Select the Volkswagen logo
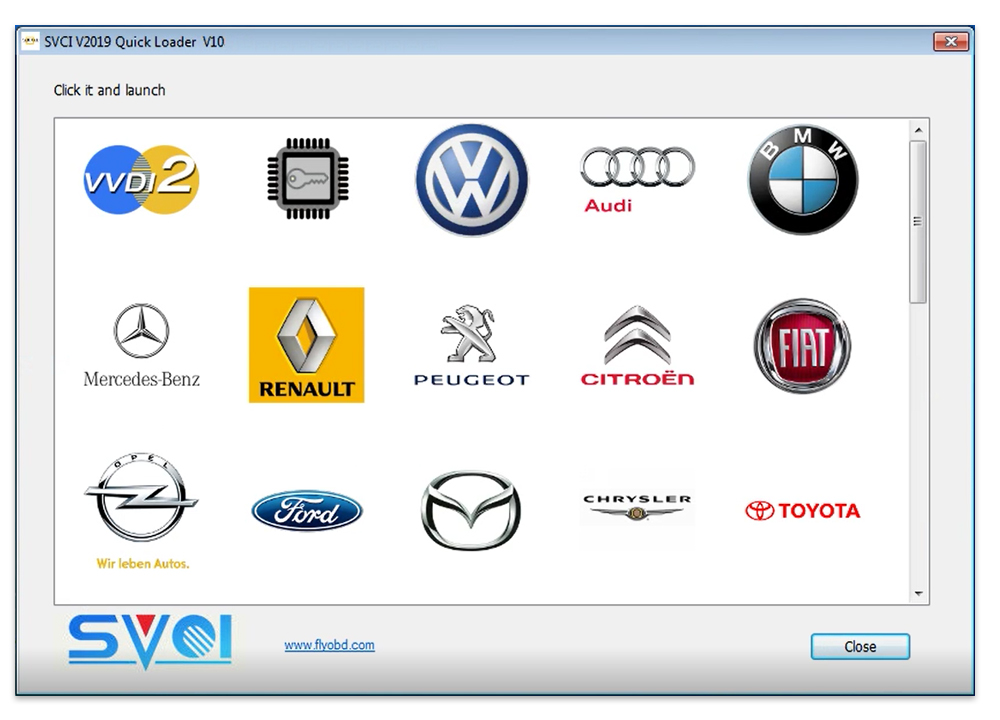Image resolution: width=1000 pixels, height=720 pixels. (x=472, y=180)
